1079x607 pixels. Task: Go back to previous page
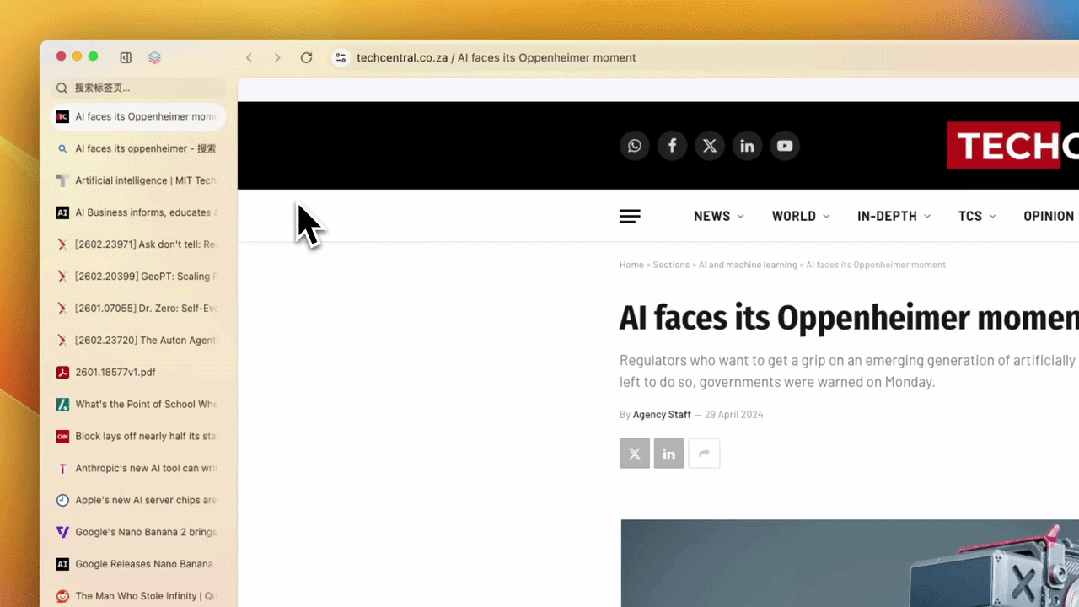(249, 58)
